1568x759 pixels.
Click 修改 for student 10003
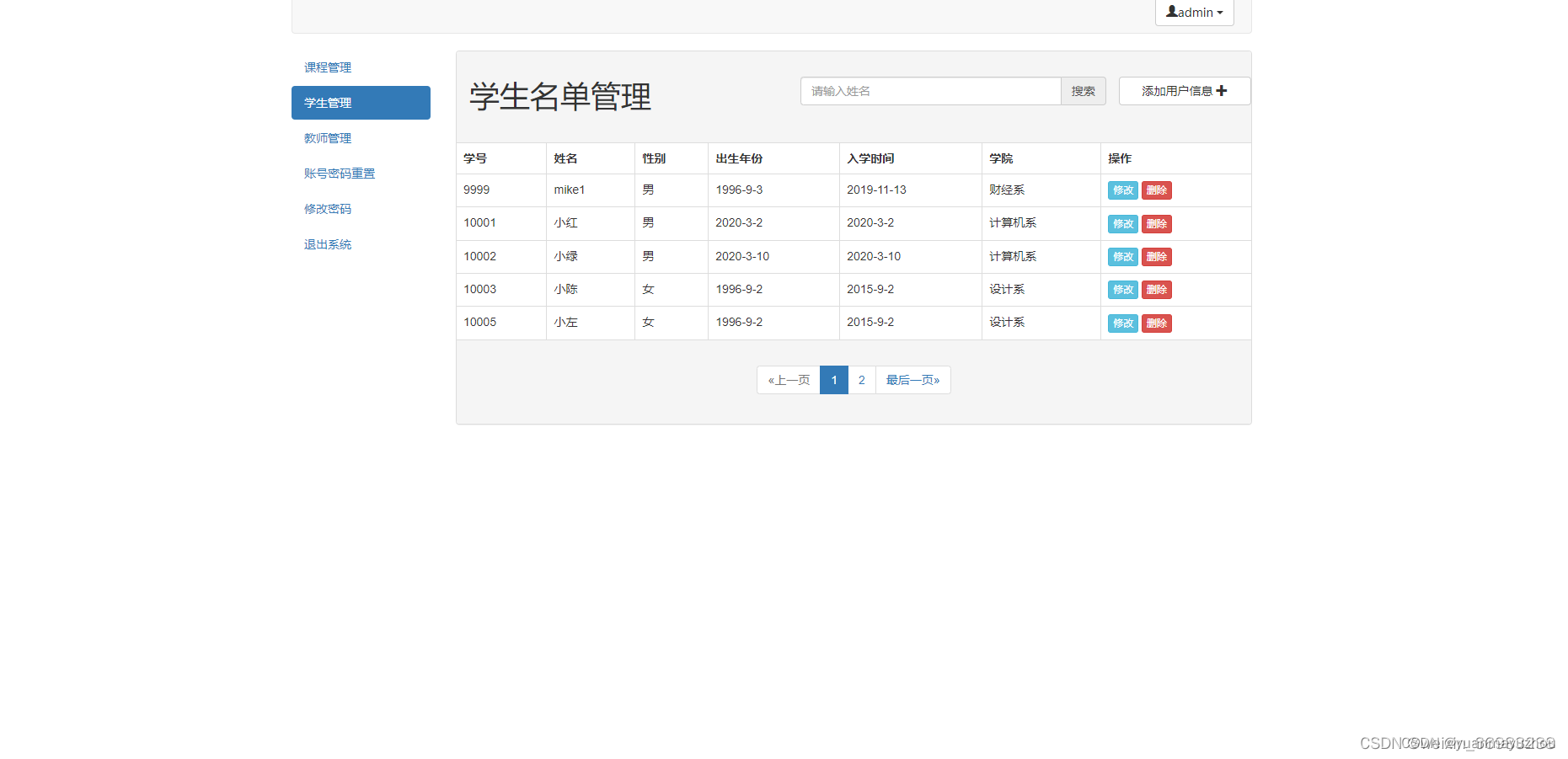[1122, 290]
